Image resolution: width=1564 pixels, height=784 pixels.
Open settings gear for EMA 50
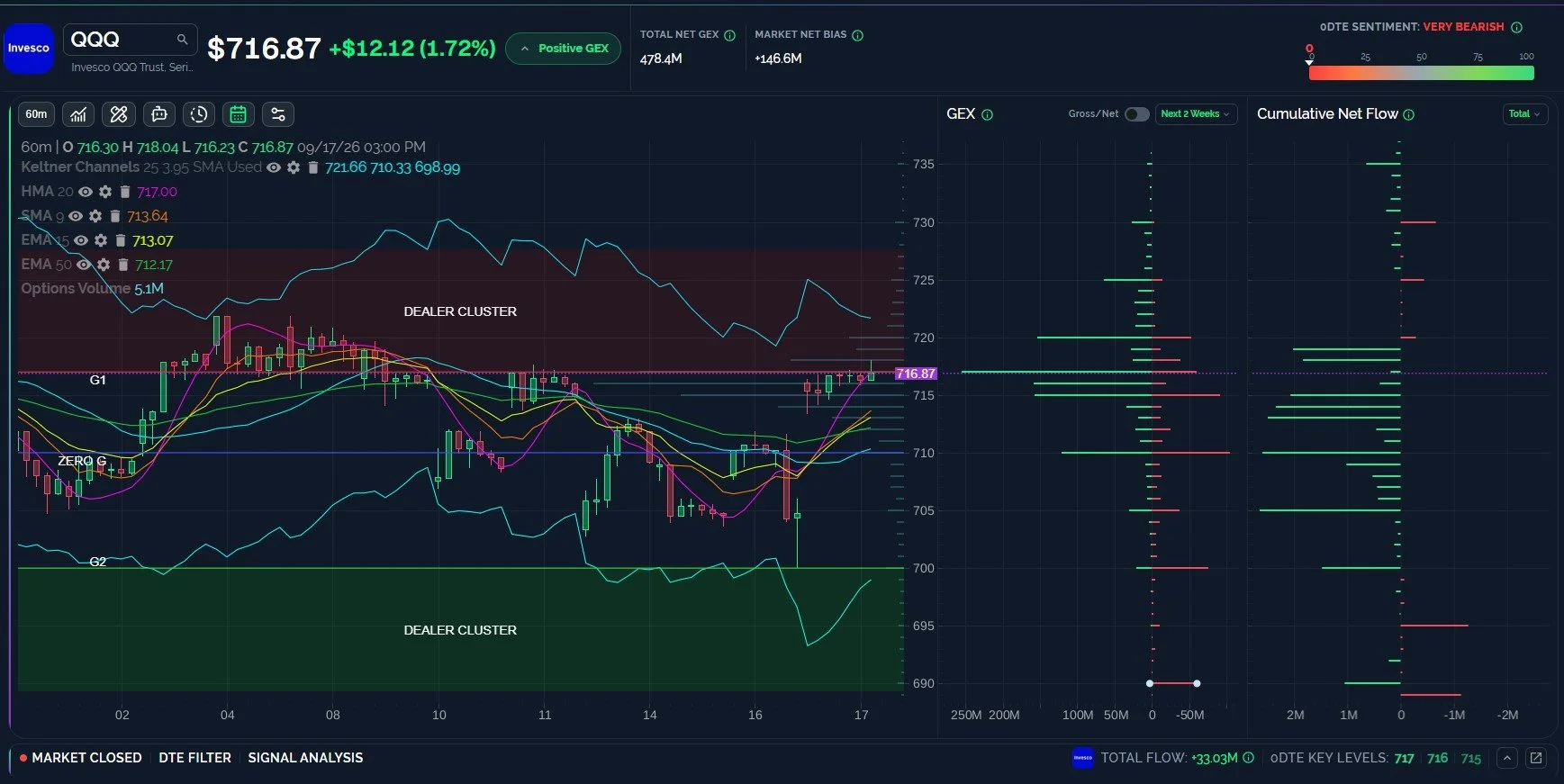[104, 265]
